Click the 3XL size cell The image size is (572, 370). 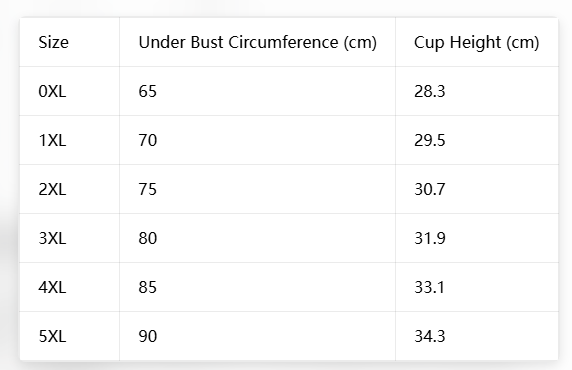(52, 238)
